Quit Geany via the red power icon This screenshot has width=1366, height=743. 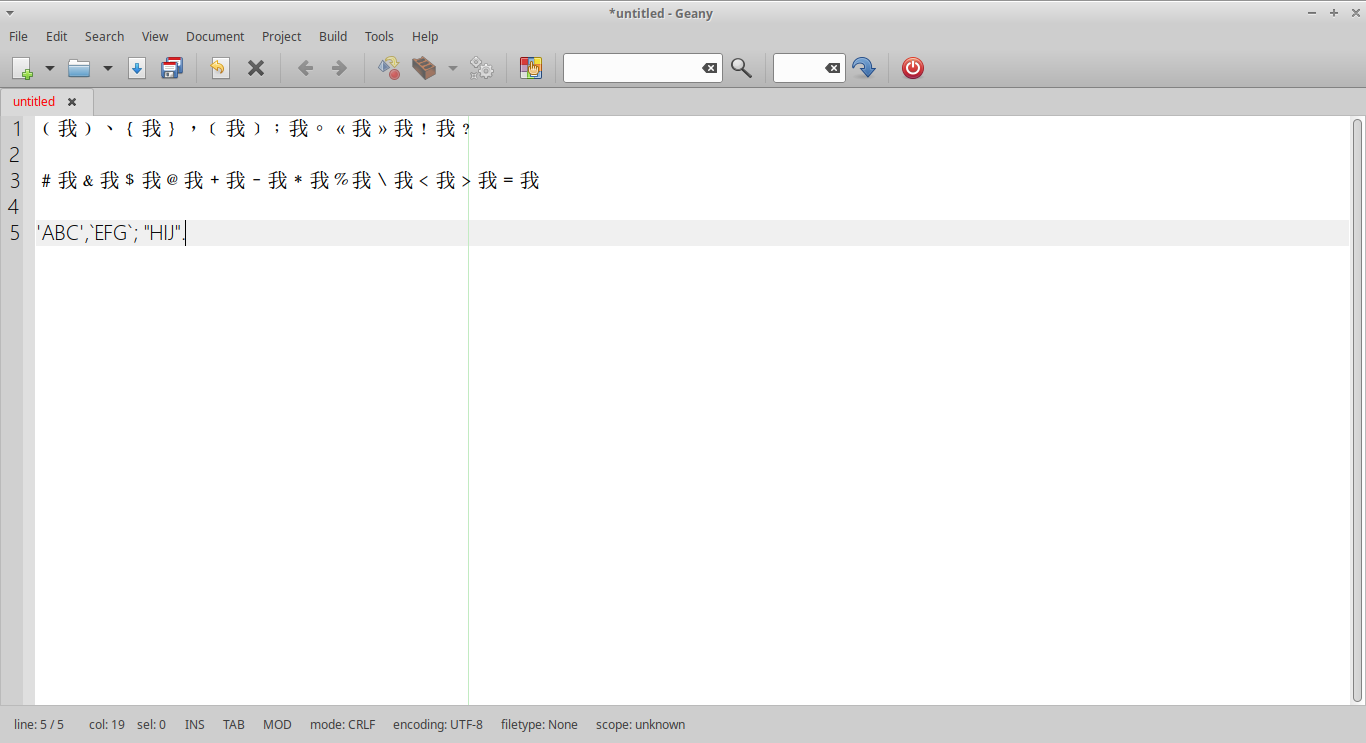click(912, 68)
